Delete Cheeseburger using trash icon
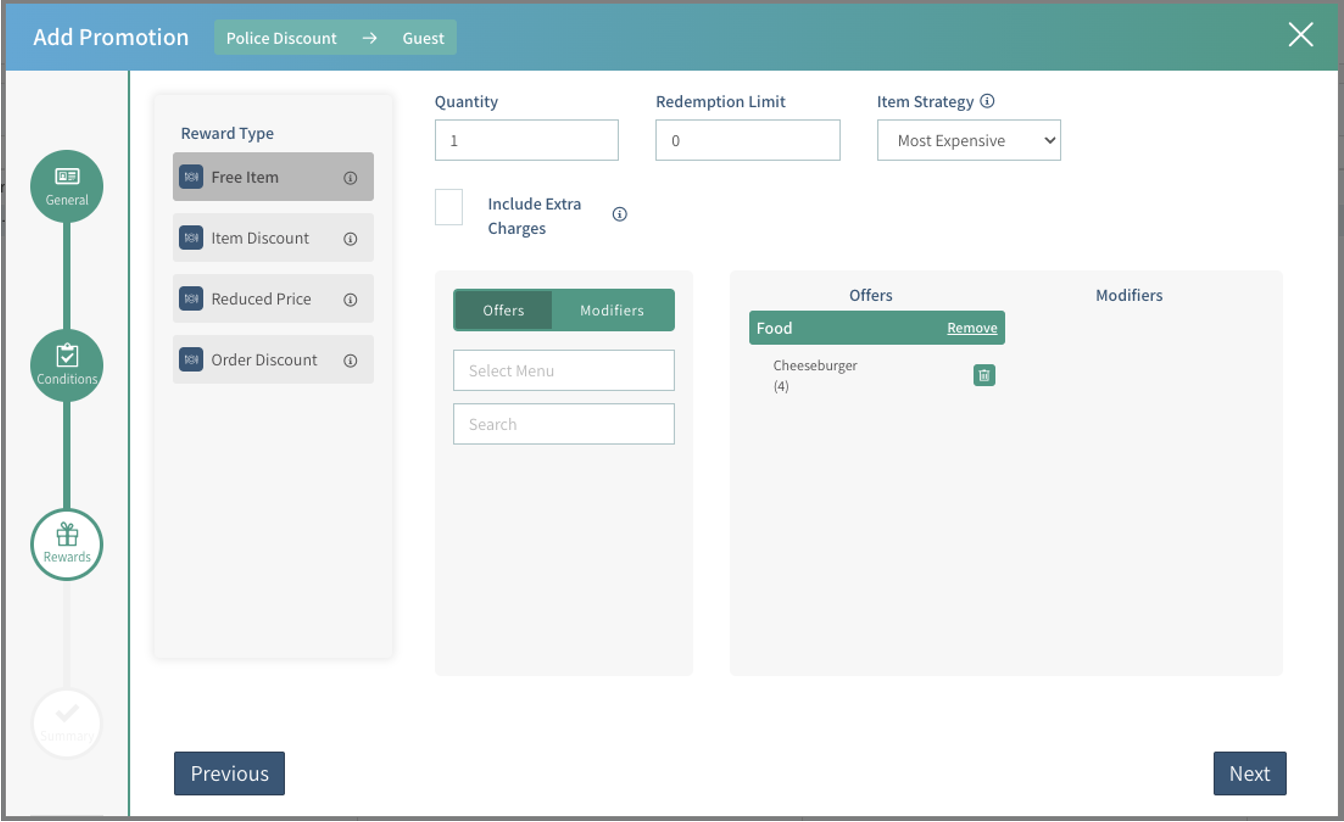 (984, 375)
